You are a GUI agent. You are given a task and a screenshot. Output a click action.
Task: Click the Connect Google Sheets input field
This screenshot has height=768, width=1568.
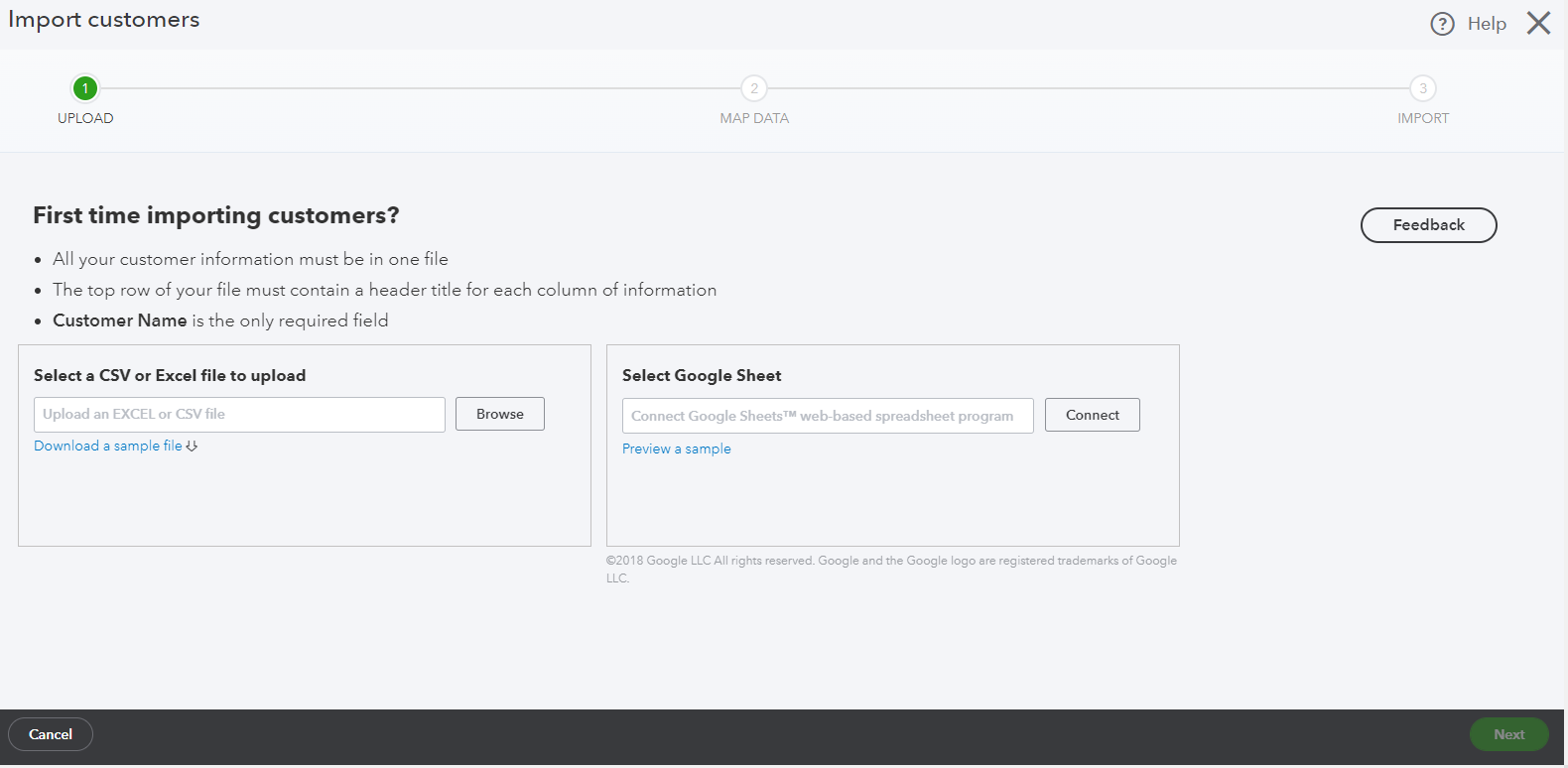click(x=828, y=416)
